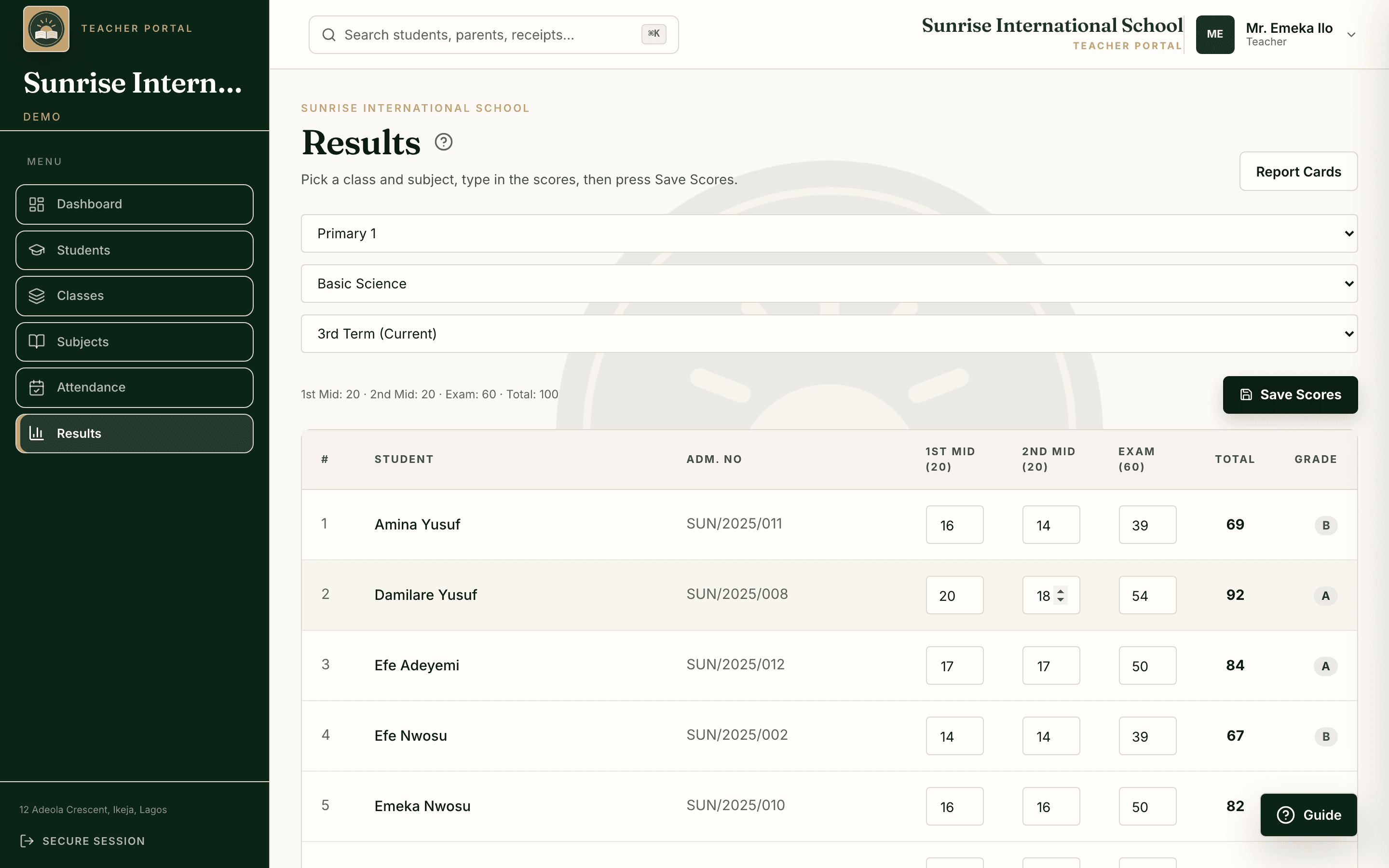Viewport: 1389px width, 868px height.
Task: Click the ⌘K shortcut badge
Action: point(654,34)
